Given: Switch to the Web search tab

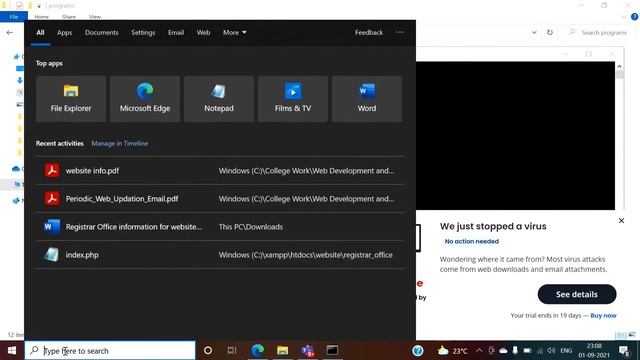Looking at the screenshot, I should [203, 32].
